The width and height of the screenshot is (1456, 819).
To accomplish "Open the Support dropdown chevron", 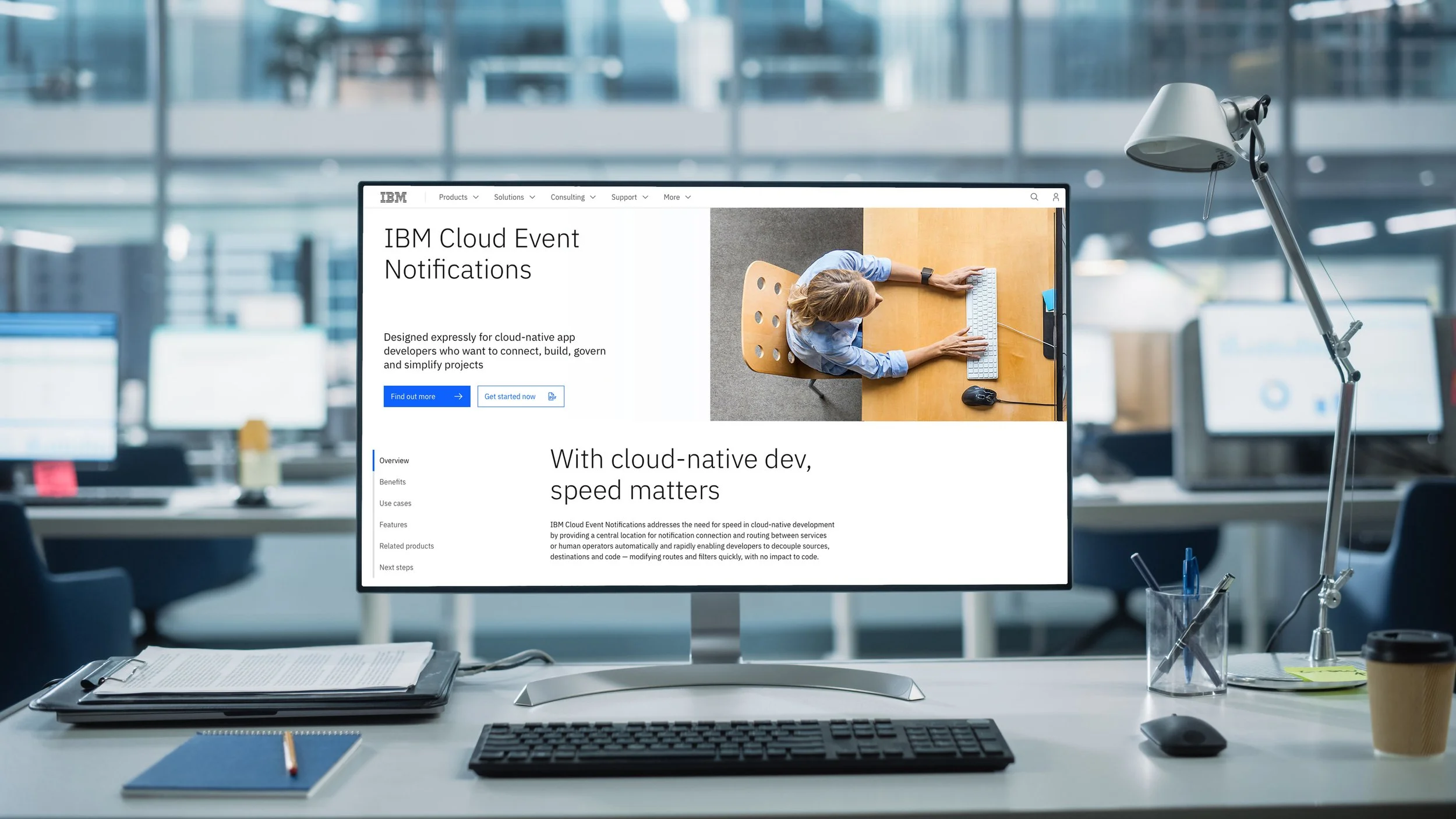I will pos(646,197).
